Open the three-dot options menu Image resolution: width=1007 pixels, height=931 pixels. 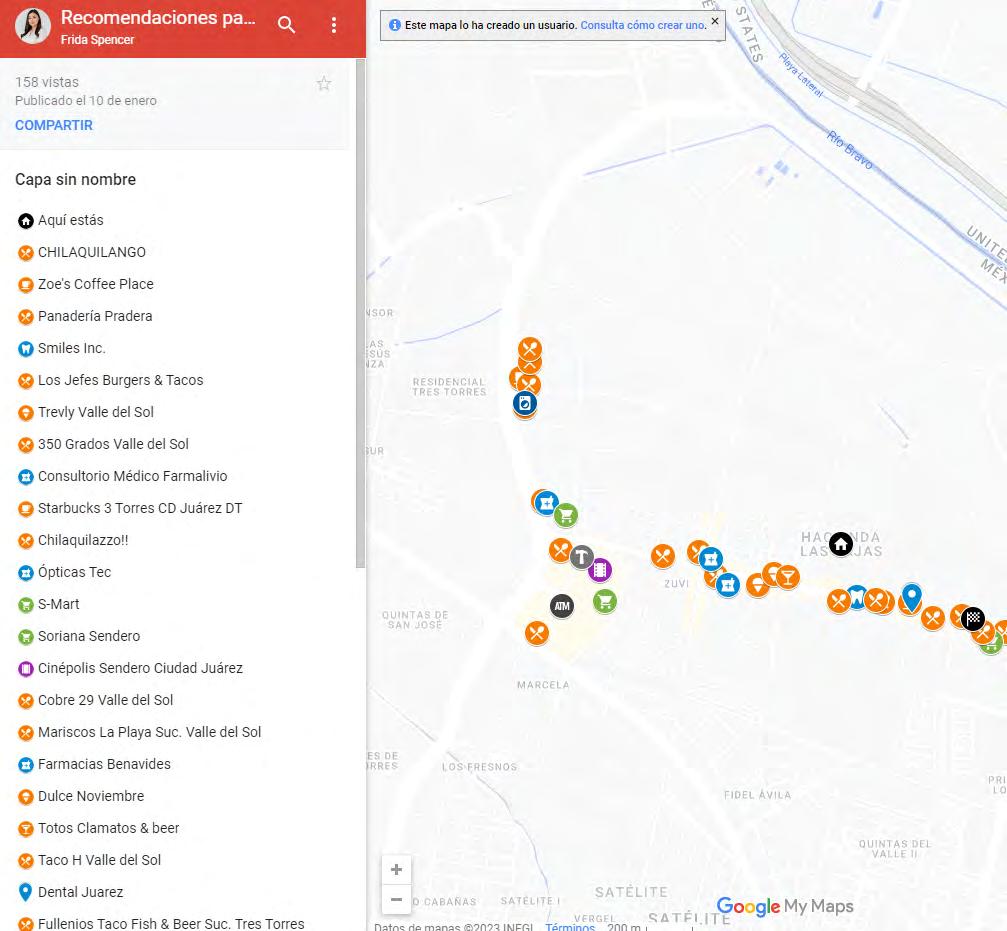pos(333,25)
